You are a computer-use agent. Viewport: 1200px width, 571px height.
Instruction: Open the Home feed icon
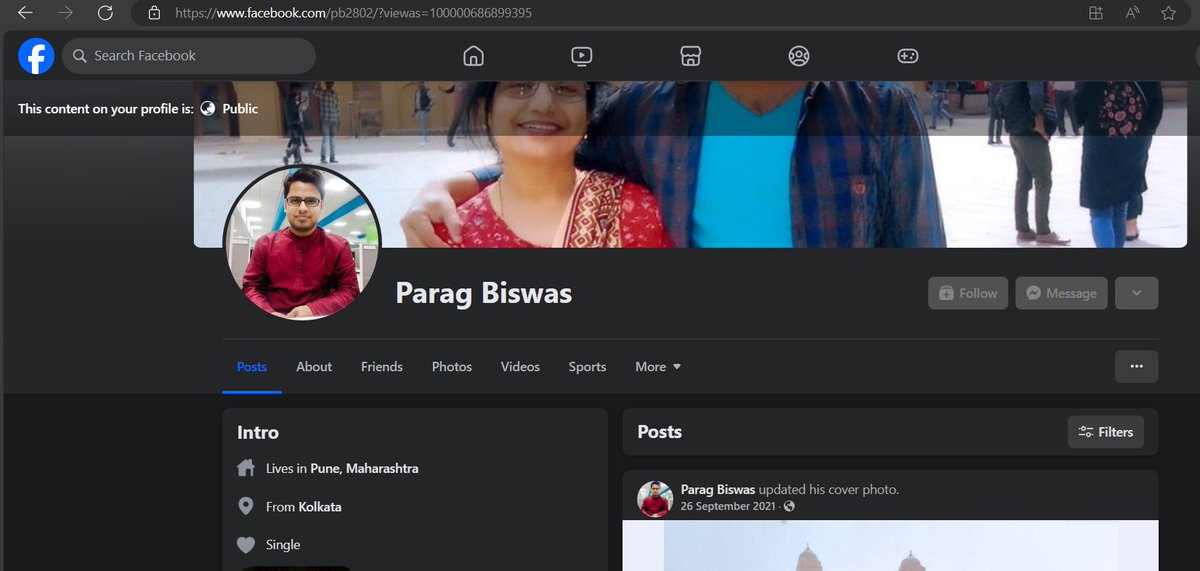click(474, 56)
